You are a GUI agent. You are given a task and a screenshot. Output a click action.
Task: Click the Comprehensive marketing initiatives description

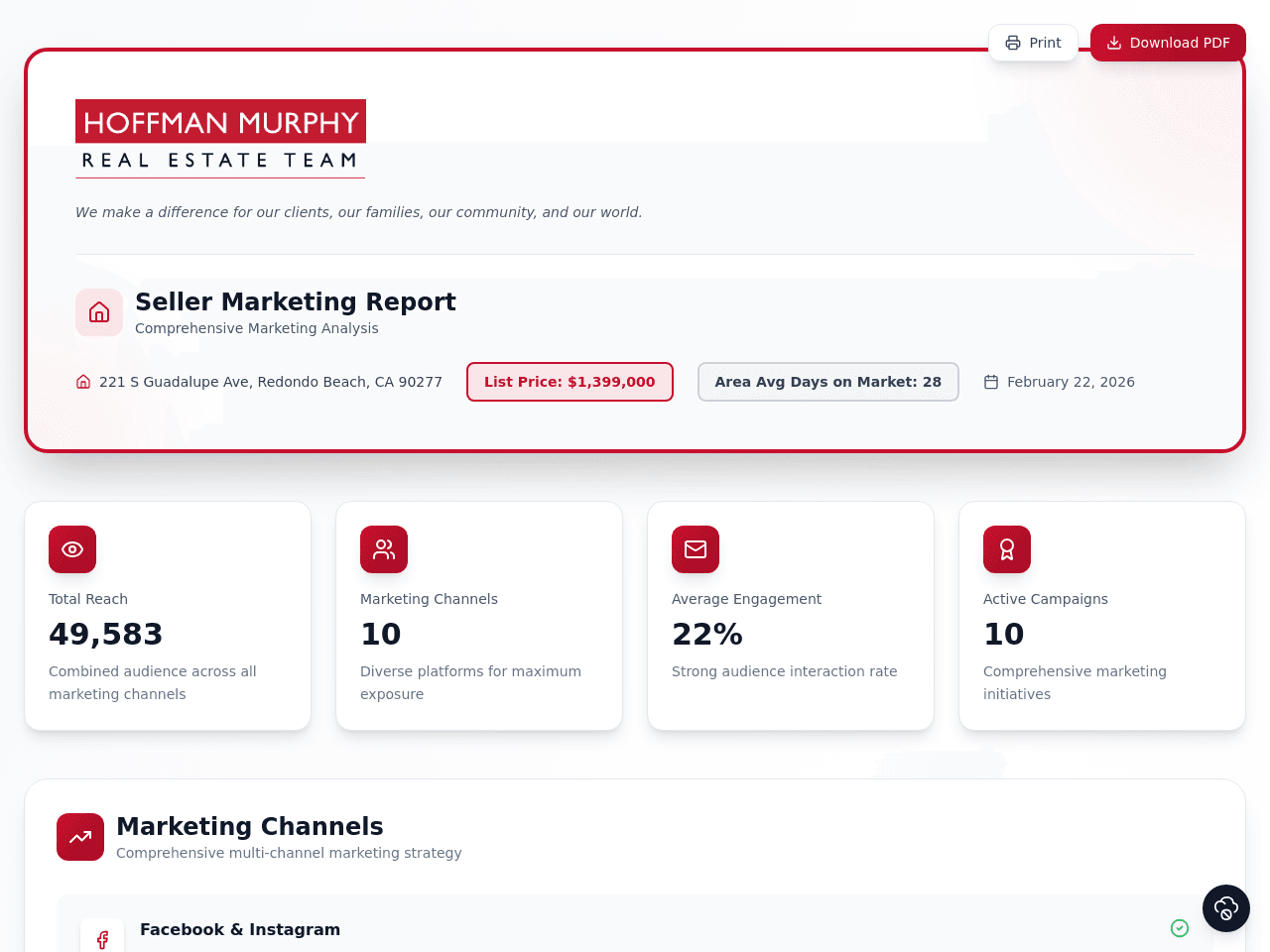click(x=1076, y=682)
